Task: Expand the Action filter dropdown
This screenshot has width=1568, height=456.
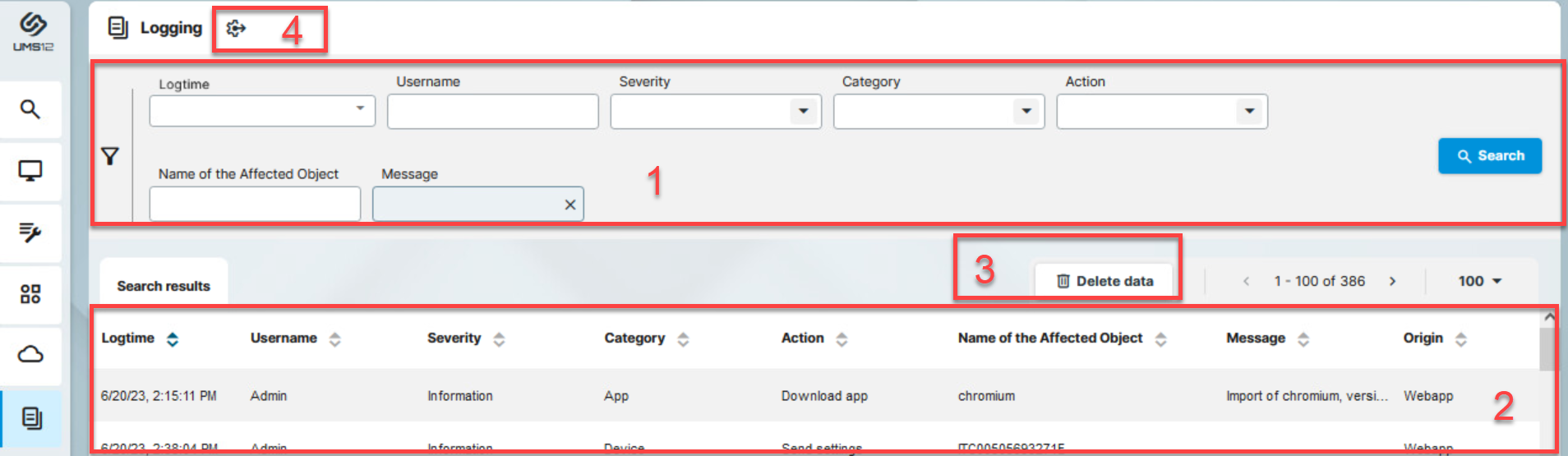Action: [1248, 111]
